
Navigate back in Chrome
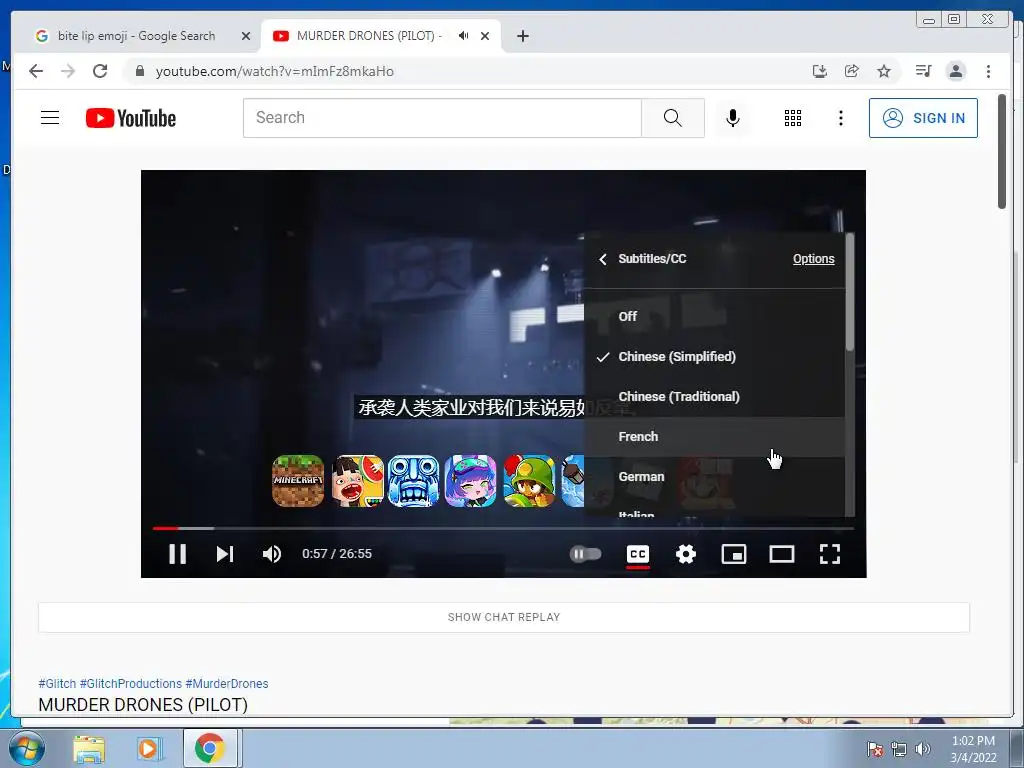36,71
